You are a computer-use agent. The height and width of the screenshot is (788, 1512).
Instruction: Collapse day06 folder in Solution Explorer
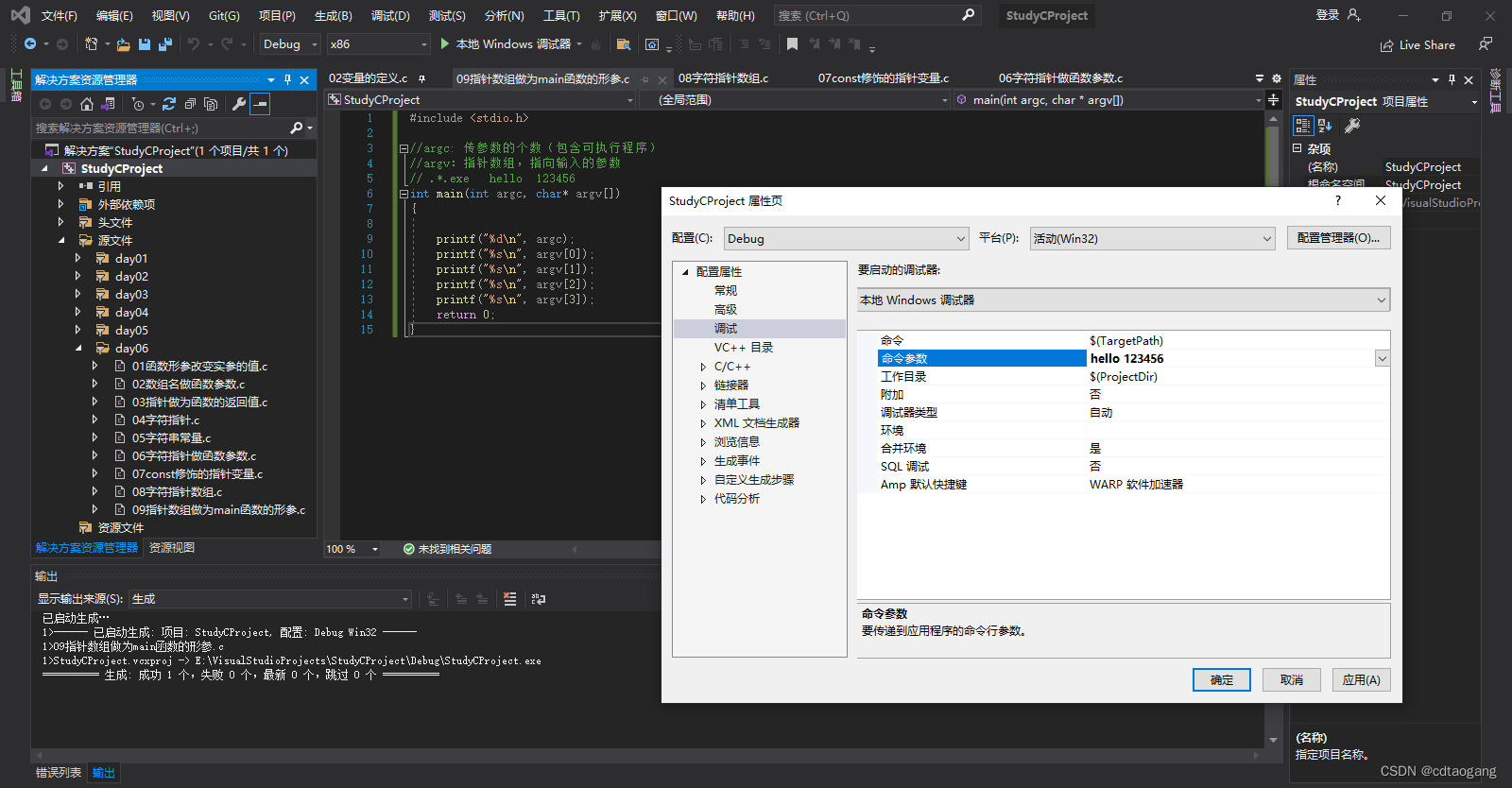point(78,348)
